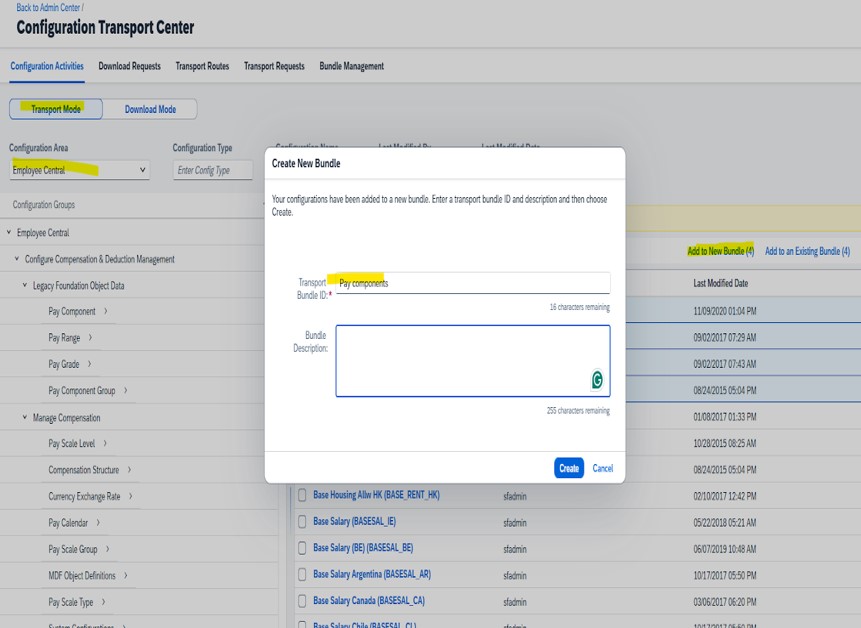861x628 pixels.
Task: Select Pay Scale Type in the tree
Action: 71,602
